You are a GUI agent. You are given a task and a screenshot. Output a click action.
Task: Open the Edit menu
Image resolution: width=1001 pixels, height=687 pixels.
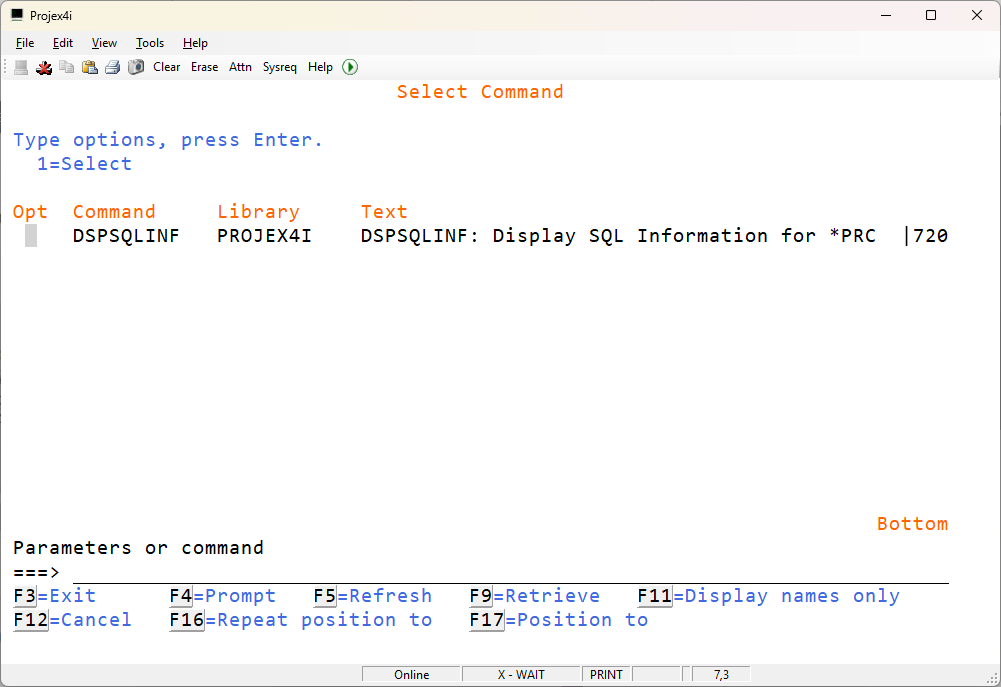pyautogui.click(x=63, y=43)
